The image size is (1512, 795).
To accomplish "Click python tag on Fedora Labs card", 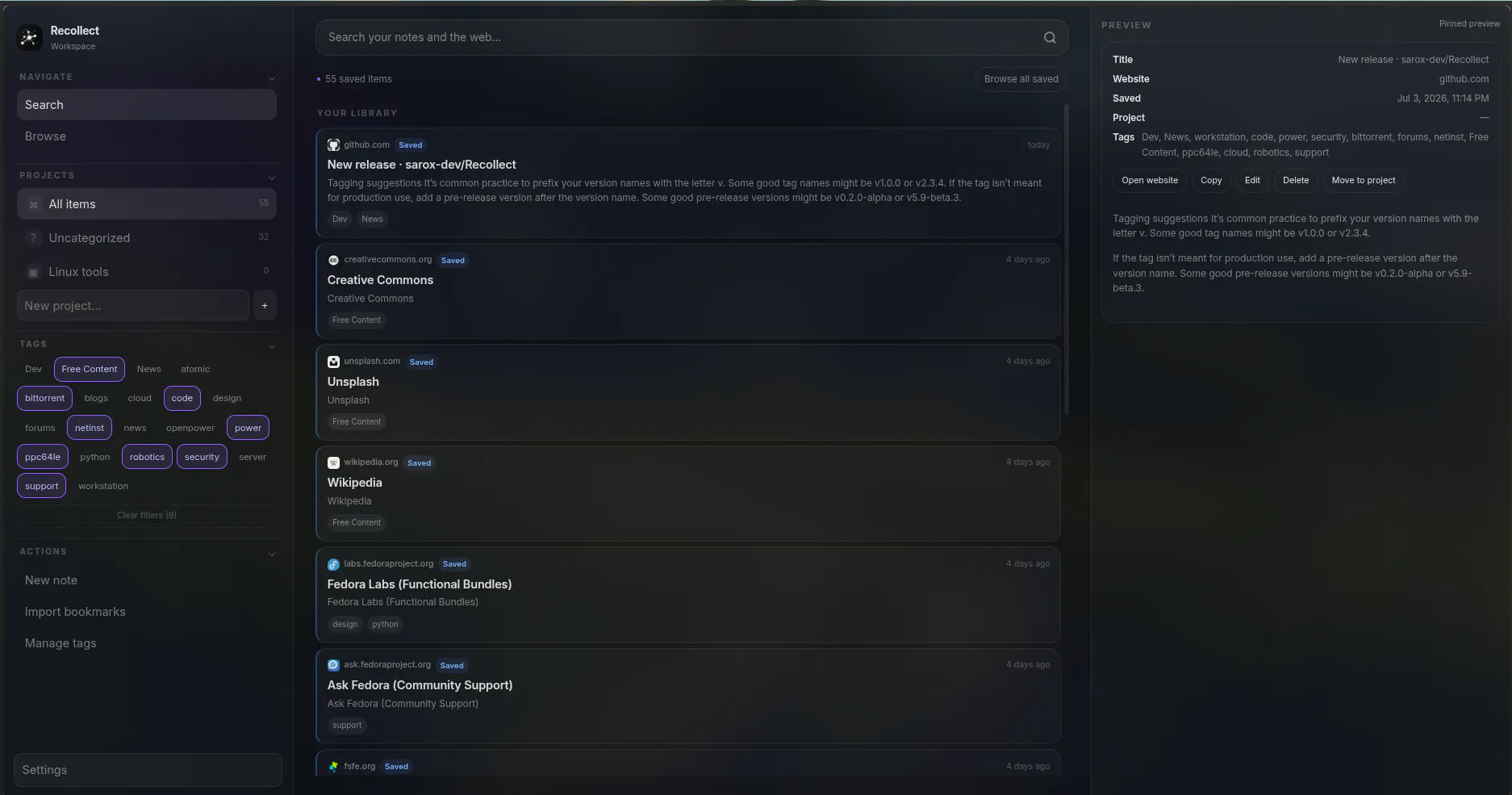I will coord(385,625).
